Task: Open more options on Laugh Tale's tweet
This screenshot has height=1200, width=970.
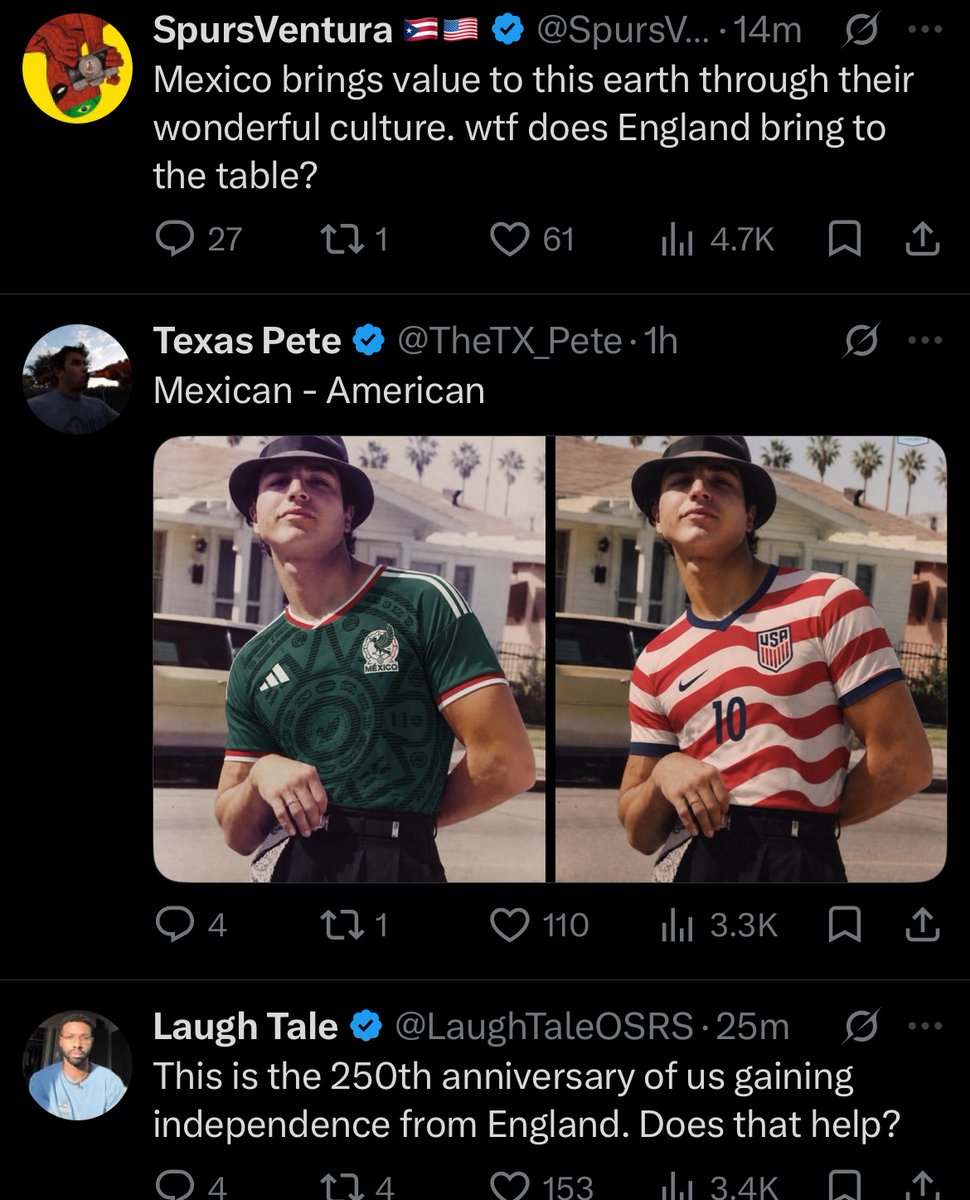Action: pos(924,1027)
